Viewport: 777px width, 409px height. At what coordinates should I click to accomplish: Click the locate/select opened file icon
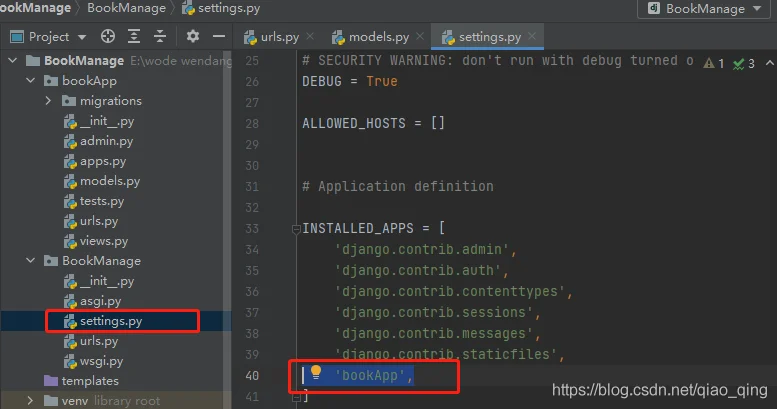(108, 36)
